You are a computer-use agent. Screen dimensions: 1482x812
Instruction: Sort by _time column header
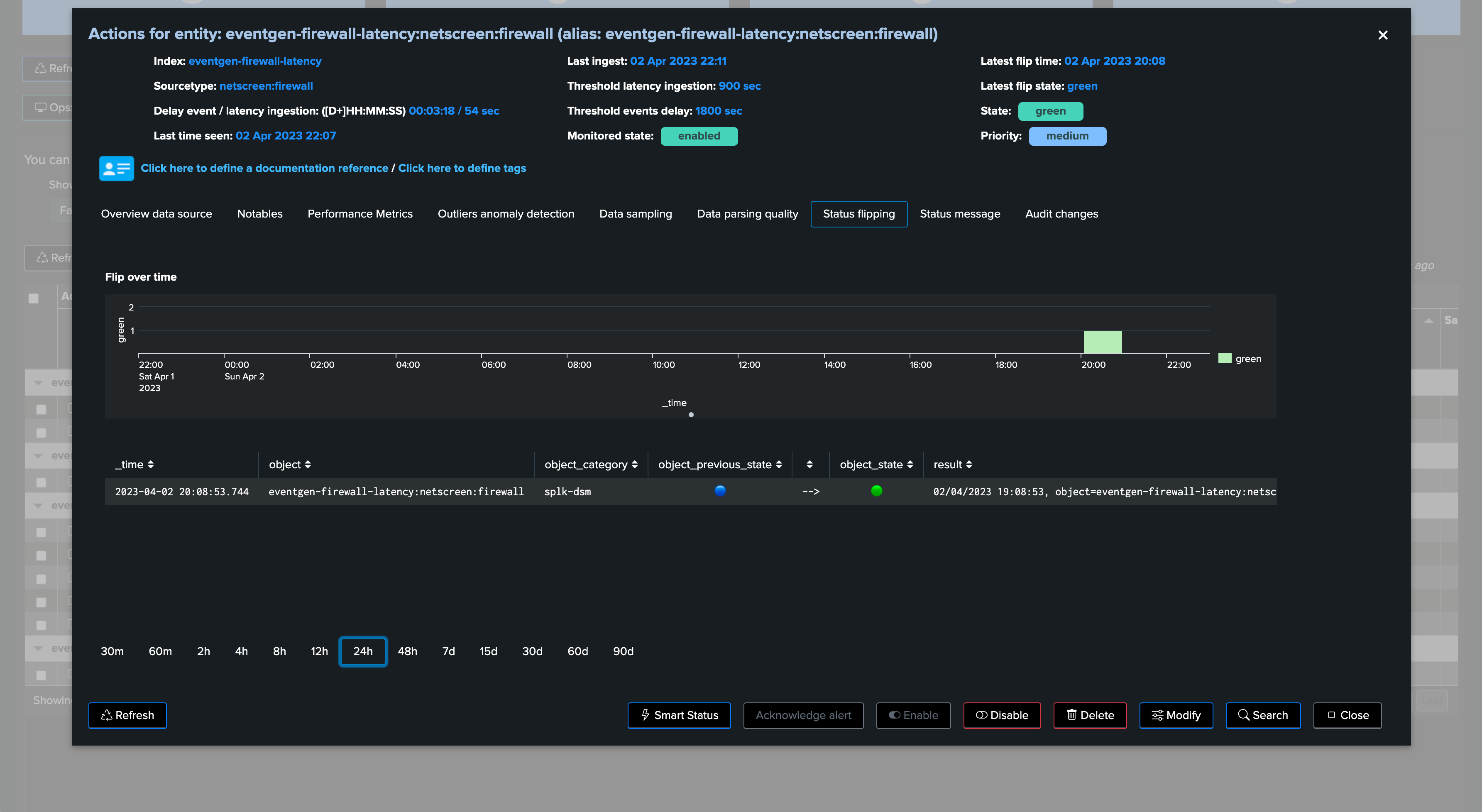(x=134, y=465)
